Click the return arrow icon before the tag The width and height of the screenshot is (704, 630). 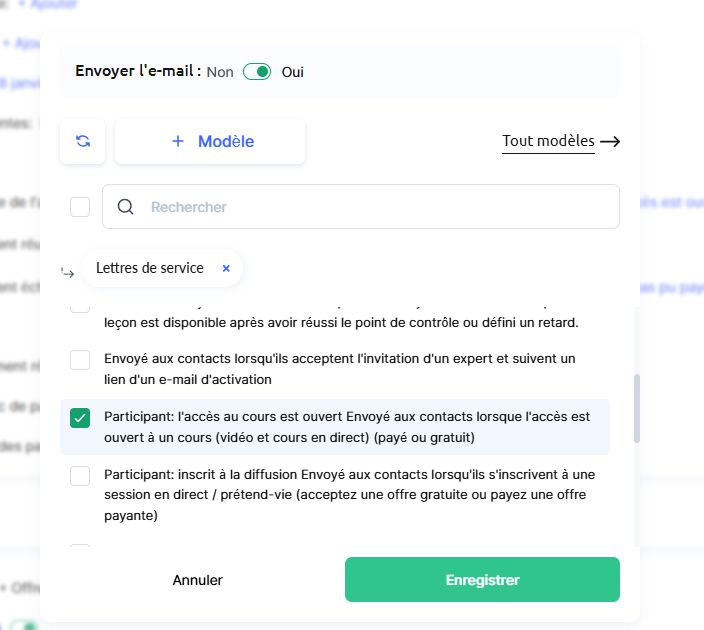pyautogui.click(x=68, y=272)
